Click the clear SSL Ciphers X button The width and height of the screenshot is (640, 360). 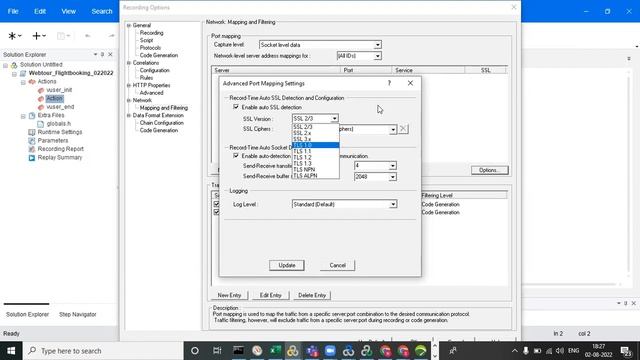(403, 129)
